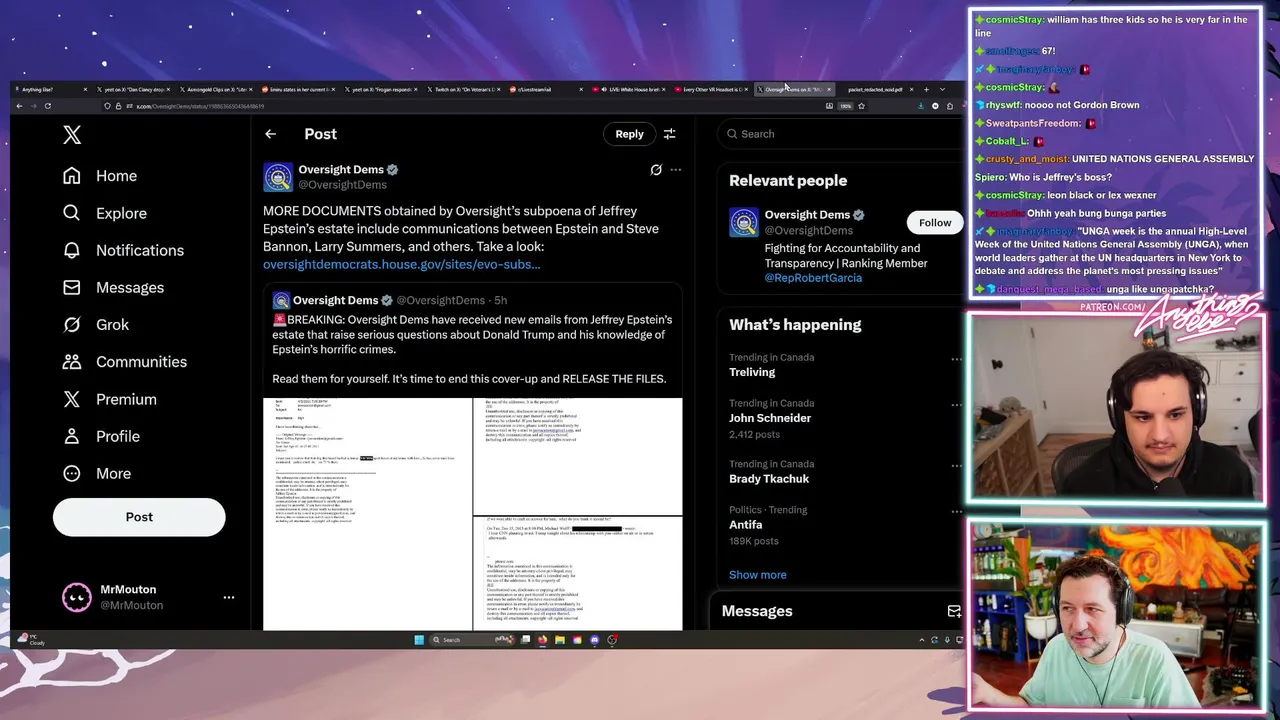Open File Explorer from the taskbar
Image resolution: width=1280 pixels, height=720 pixels.
(x=560, y=640)
